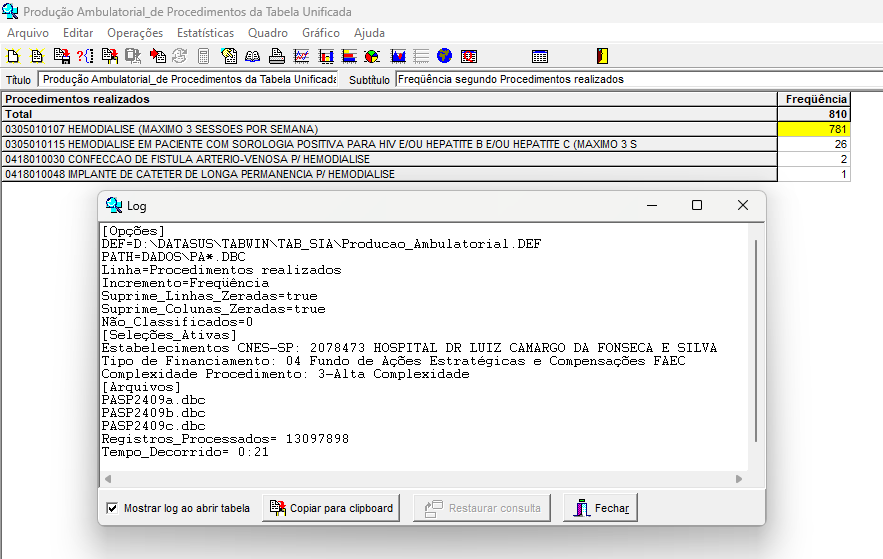This screenshot has height=559, width=883.
Task: Open the horizontal bar chart icon
Action: tap(349, 56)
